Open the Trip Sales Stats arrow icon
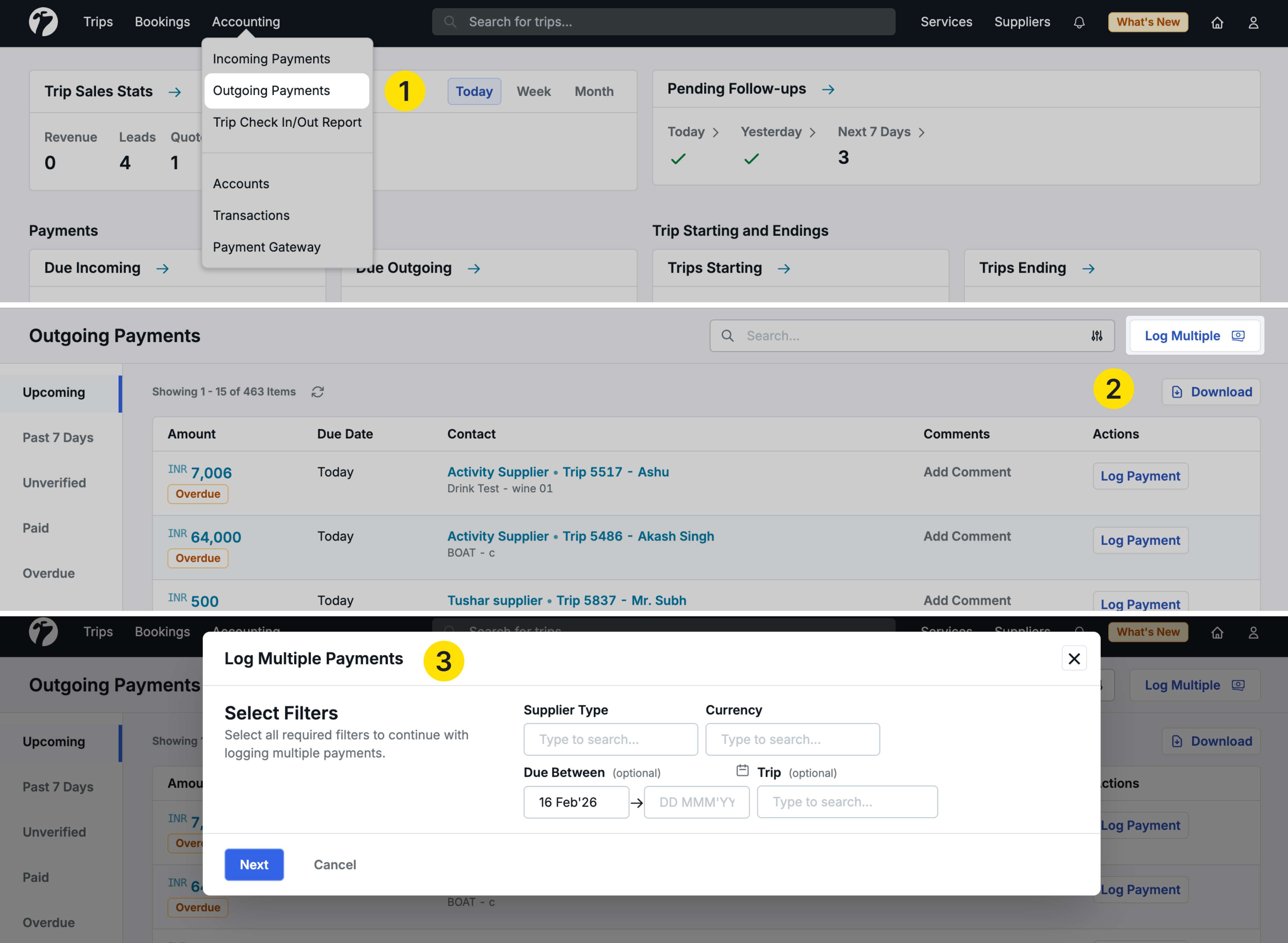The width and height of the screenshot is (1288, 943). 175,92
